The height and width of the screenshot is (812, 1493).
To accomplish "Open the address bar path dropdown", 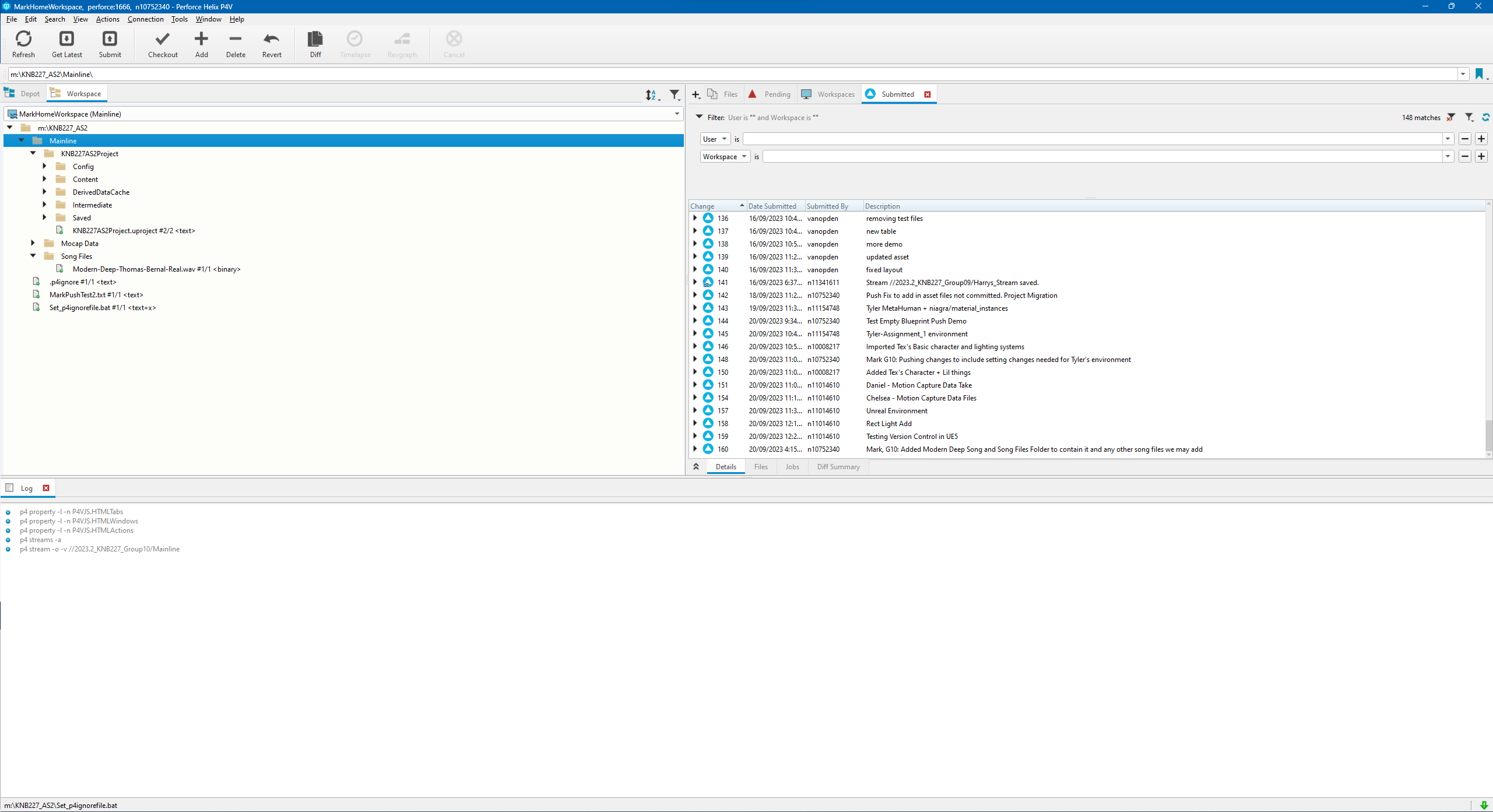I will (x=1463, y=74).
